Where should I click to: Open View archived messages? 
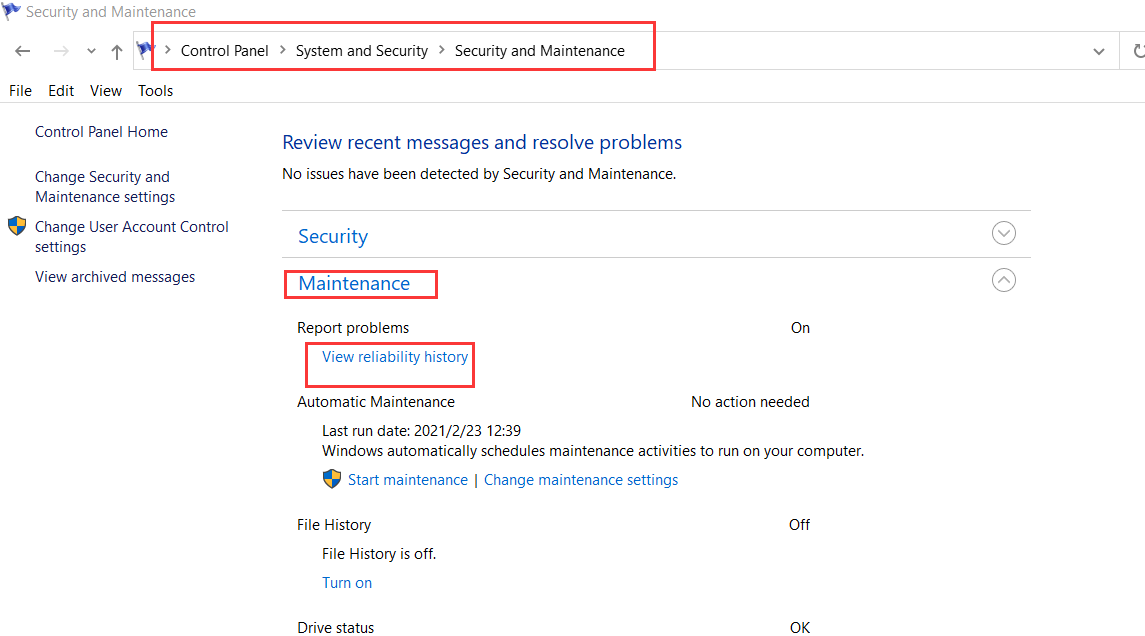[115, 277]
